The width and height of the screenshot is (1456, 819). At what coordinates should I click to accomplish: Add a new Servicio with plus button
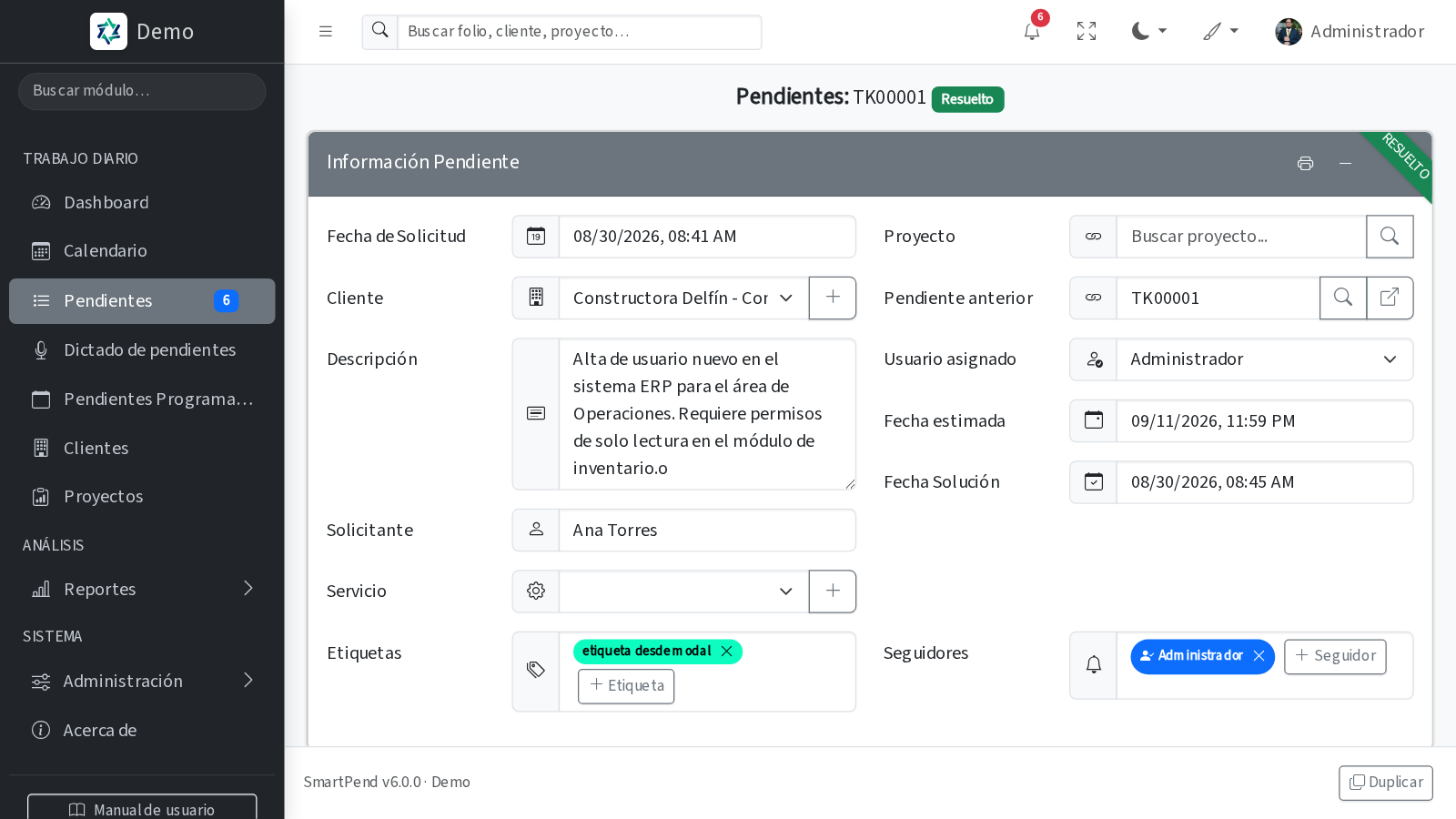click(833, 591)
